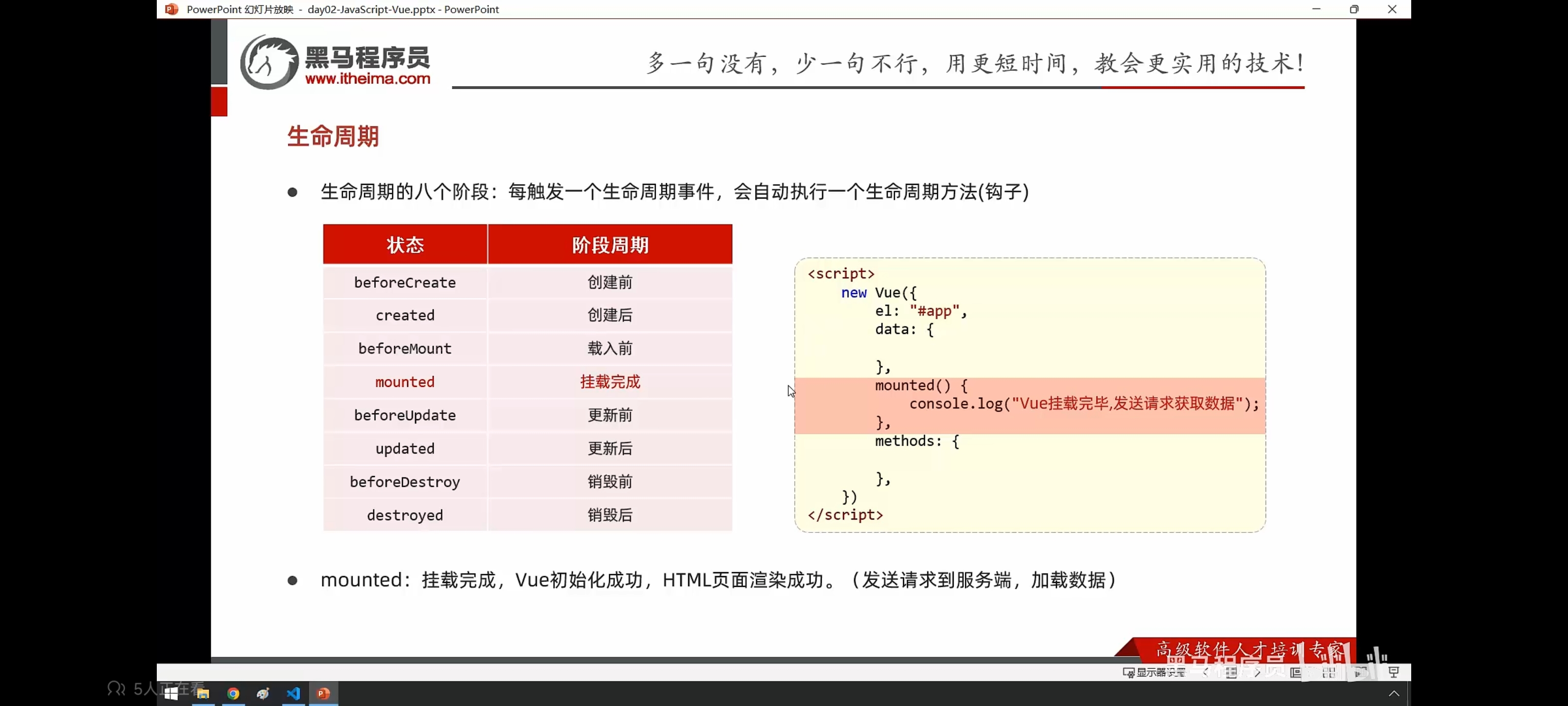The width and height of the screenshot is (1568, 706).
Task: Click the 载入前 table cell
Action: [x=610, y=349]
